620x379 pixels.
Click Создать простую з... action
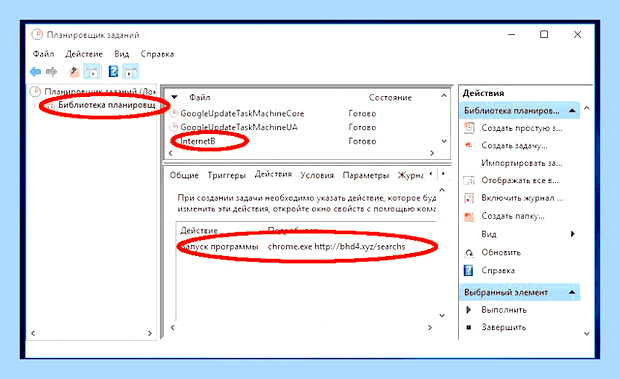(522, 128)
